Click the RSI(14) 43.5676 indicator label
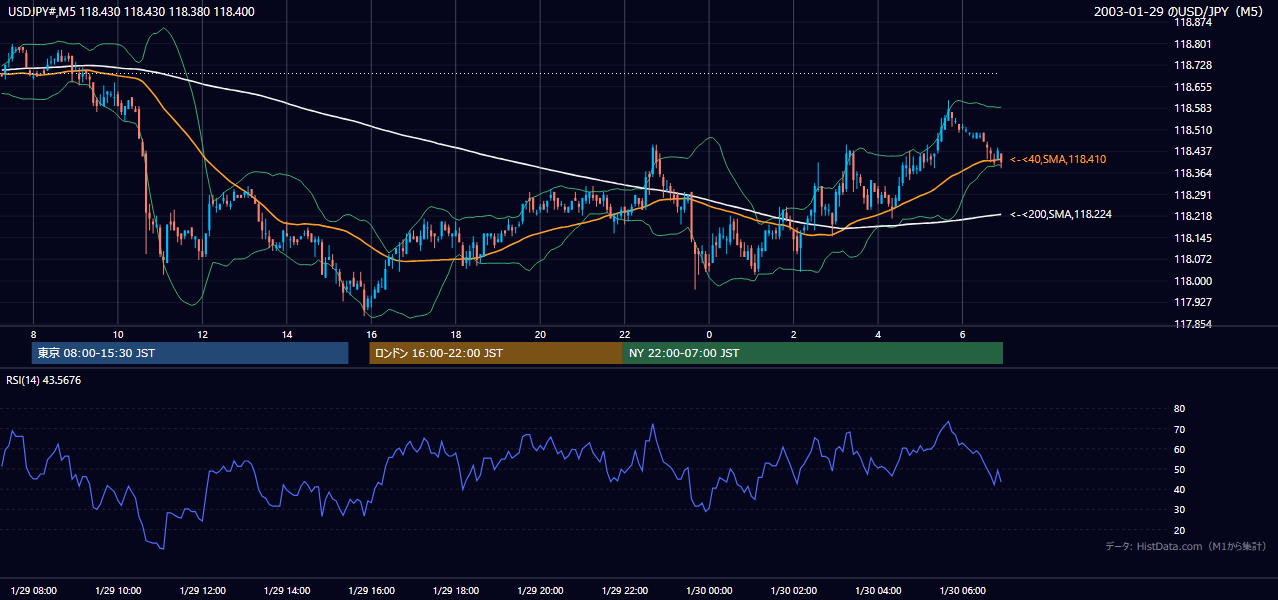Image resolution: width=1278 pixels, height=600 pixels. [42, 380]
